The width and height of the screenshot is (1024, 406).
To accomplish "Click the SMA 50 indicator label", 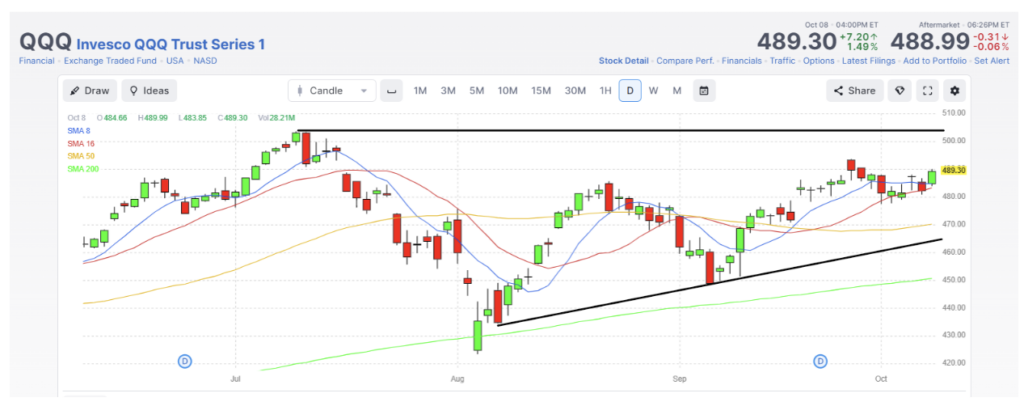I will tap(81, 156).
